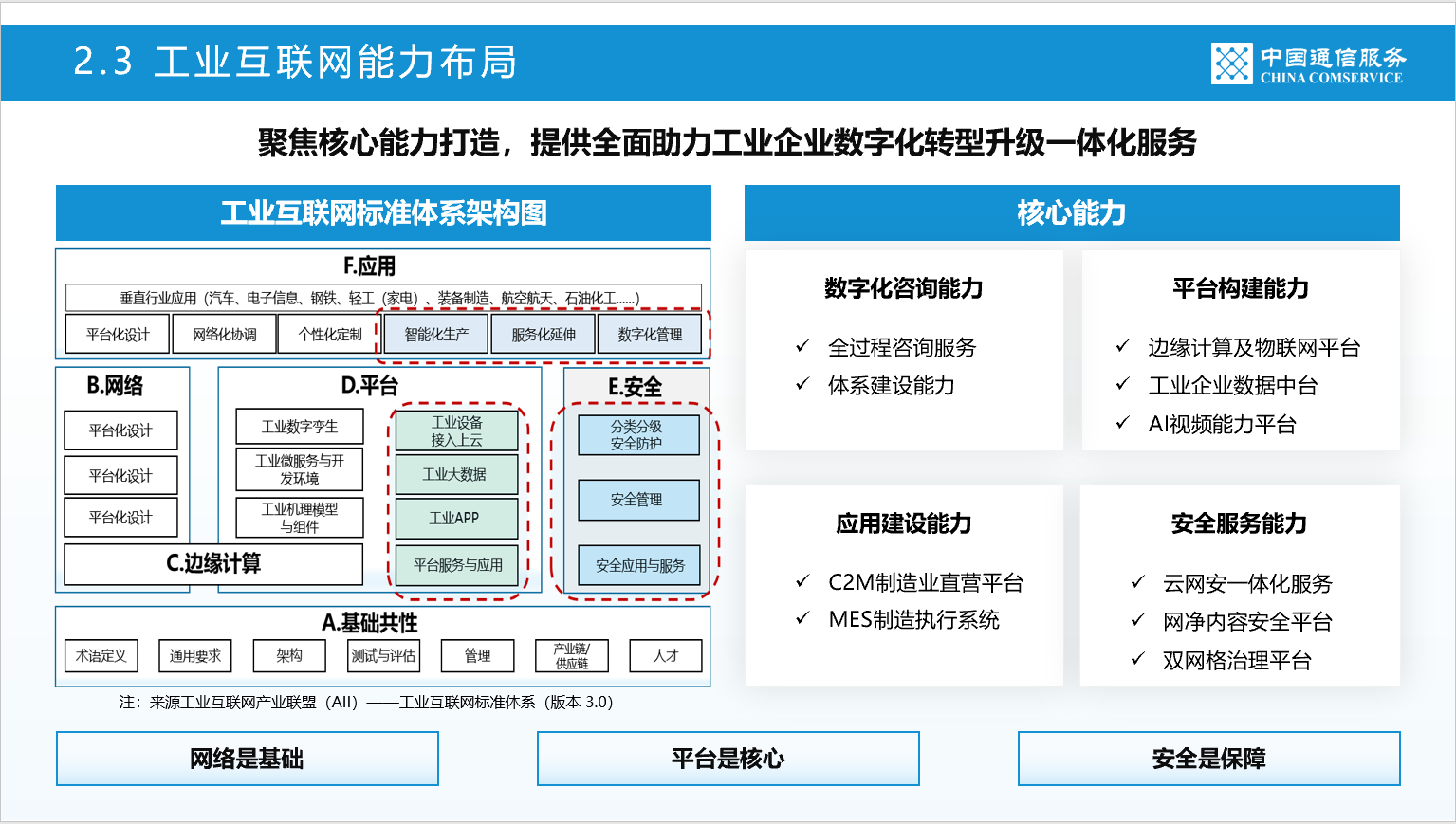This screenshot has width=1456, height=824.
Task: Select the 人才 box
Action: tap(666, 655)
